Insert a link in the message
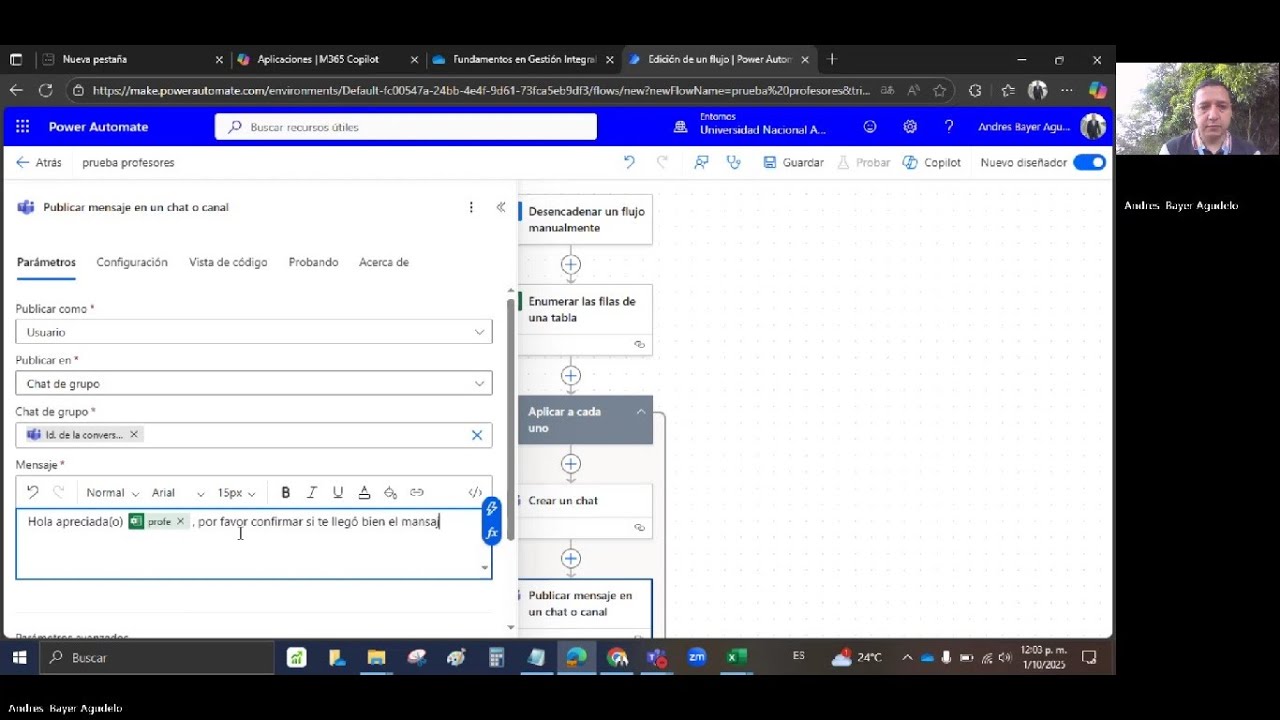 tap(417, 492)
